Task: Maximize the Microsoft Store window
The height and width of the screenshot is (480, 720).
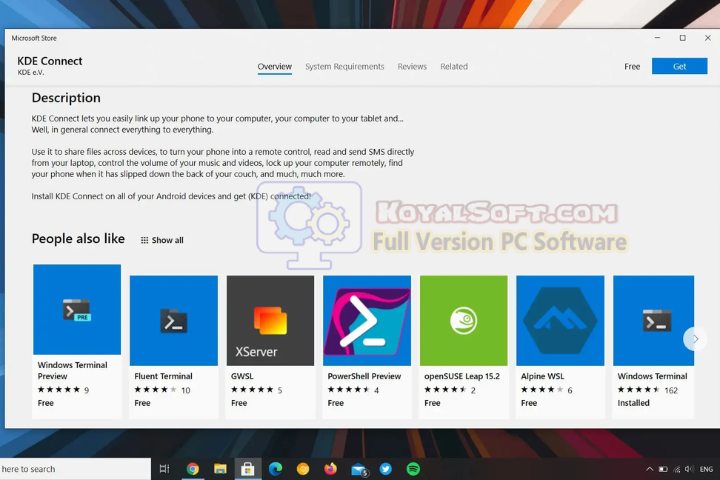Action: pos(683,38)
